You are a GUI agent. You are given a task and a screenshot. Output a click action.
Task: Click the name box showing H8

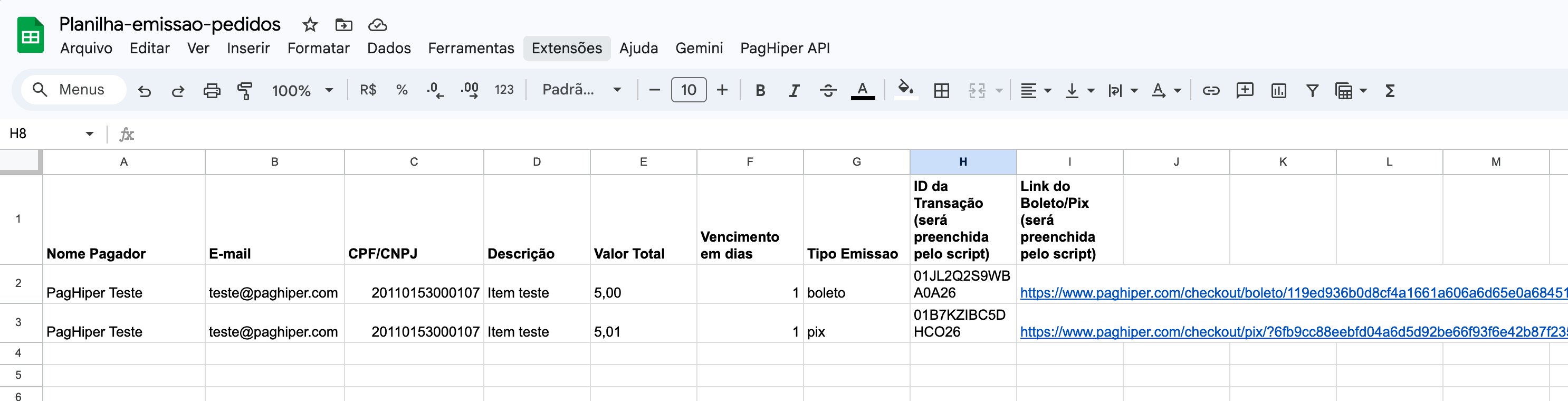pos(43,134)
